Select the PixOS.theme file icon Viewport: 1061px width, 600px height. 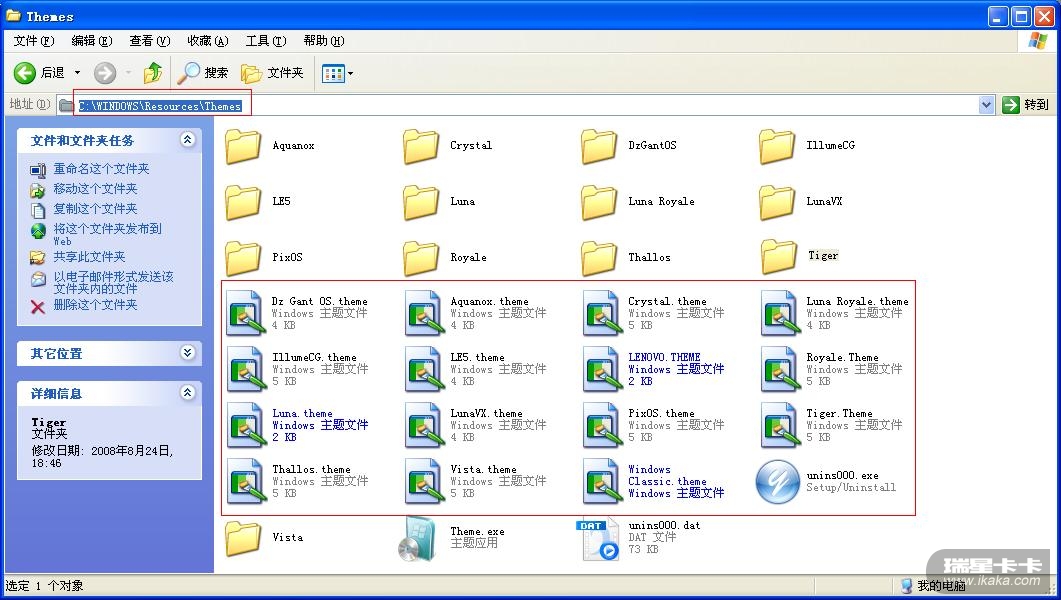coord(603,425)
